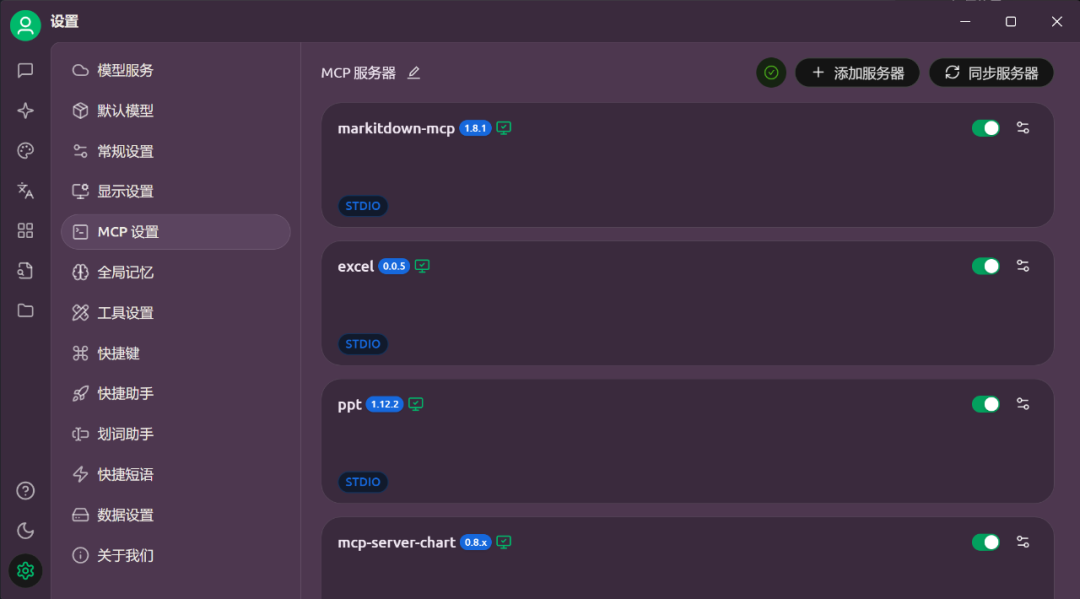The image size is (1080, 599).
Task: Select the mcp-server-chart server name
Action: click(x=396, y=543)
